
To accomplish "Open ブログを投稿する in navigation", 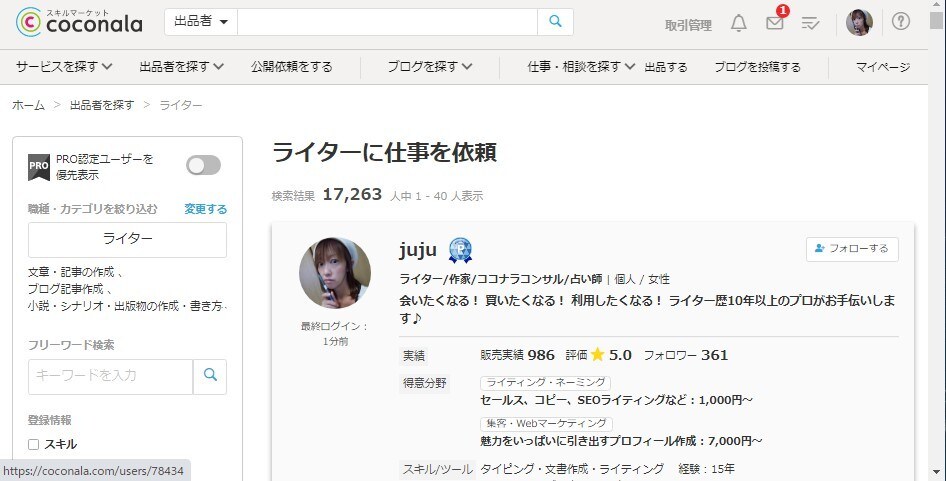I will tap(758, 66).
